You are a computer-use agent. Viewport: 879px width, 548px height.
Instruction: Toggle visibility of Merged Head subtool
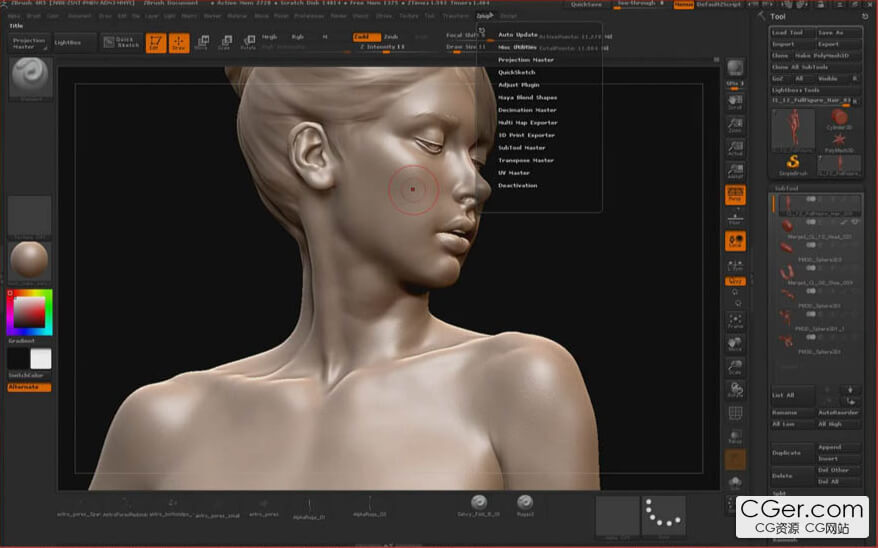(854, 222)
